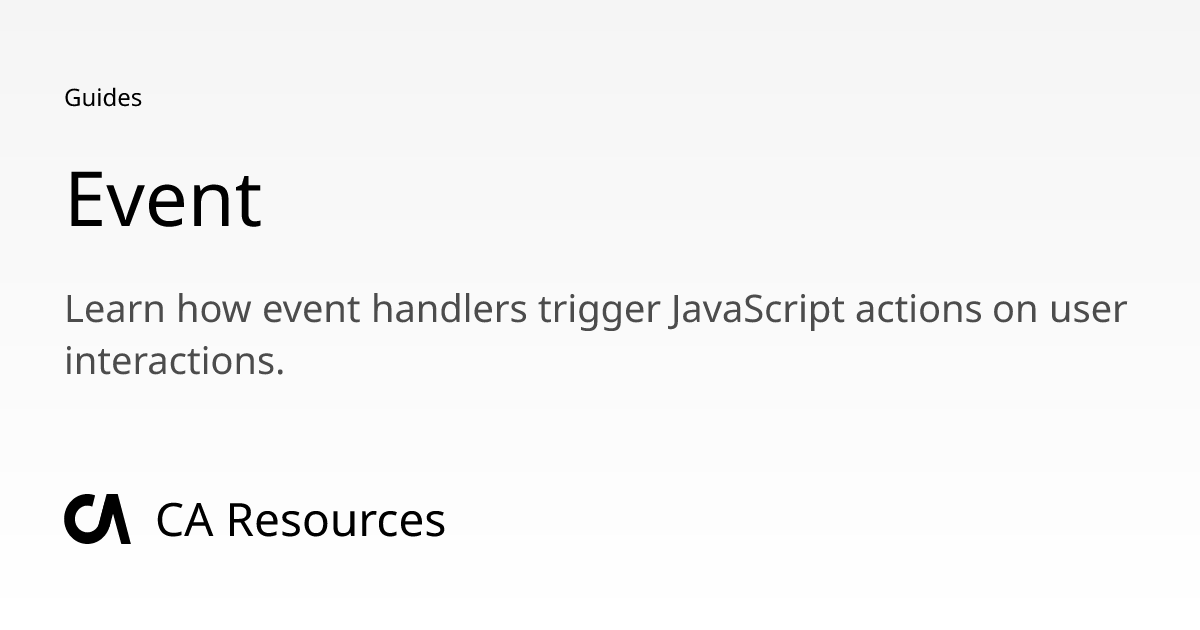Image resolution: width=1200 pixels, height=630 pixels.
Task: Click the CA text beside the logo
Action: click(x=185, y=520)
